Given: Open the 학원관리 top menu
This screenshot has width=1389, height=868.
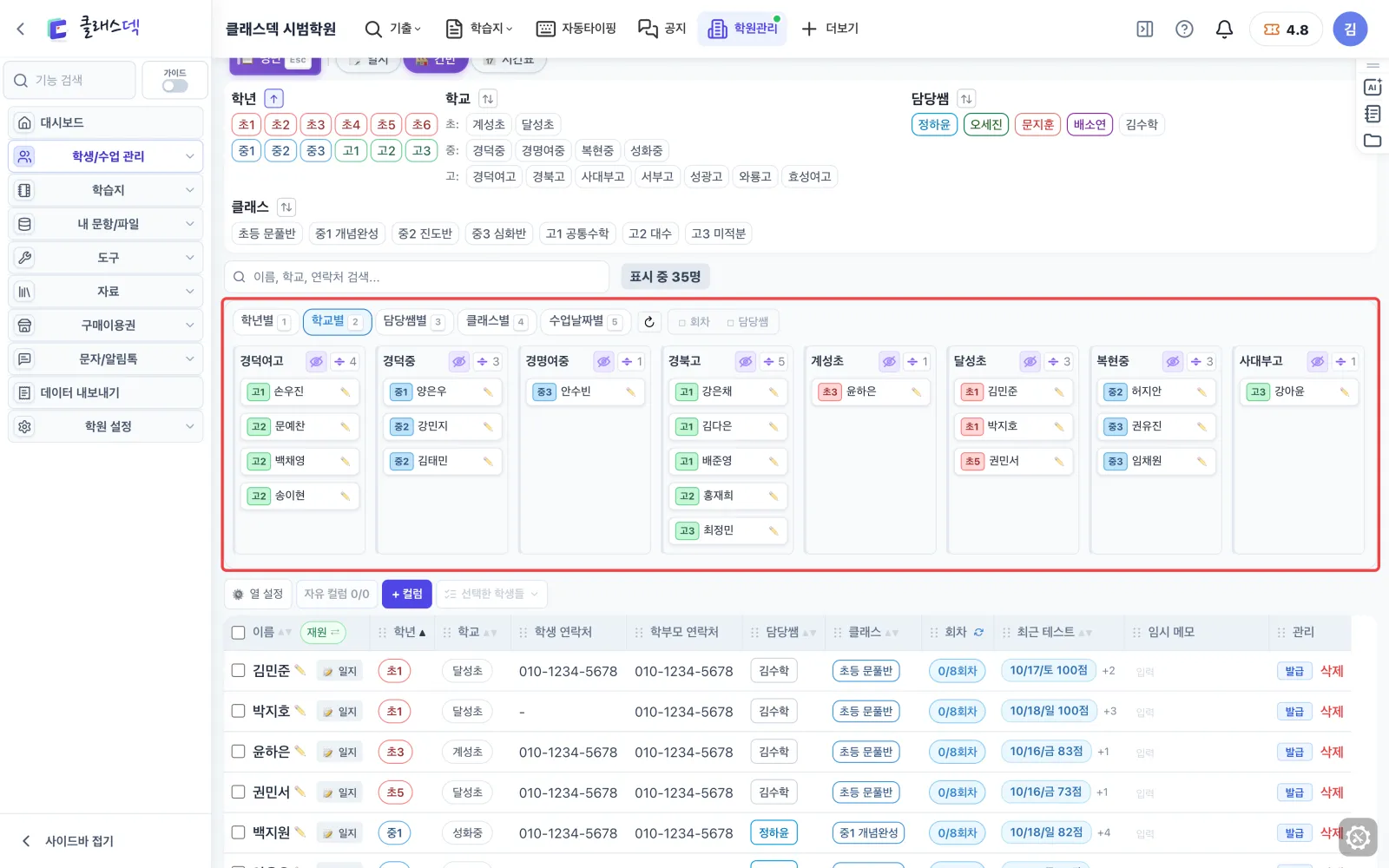Looking at the screenshot, I should pos(743,29).
